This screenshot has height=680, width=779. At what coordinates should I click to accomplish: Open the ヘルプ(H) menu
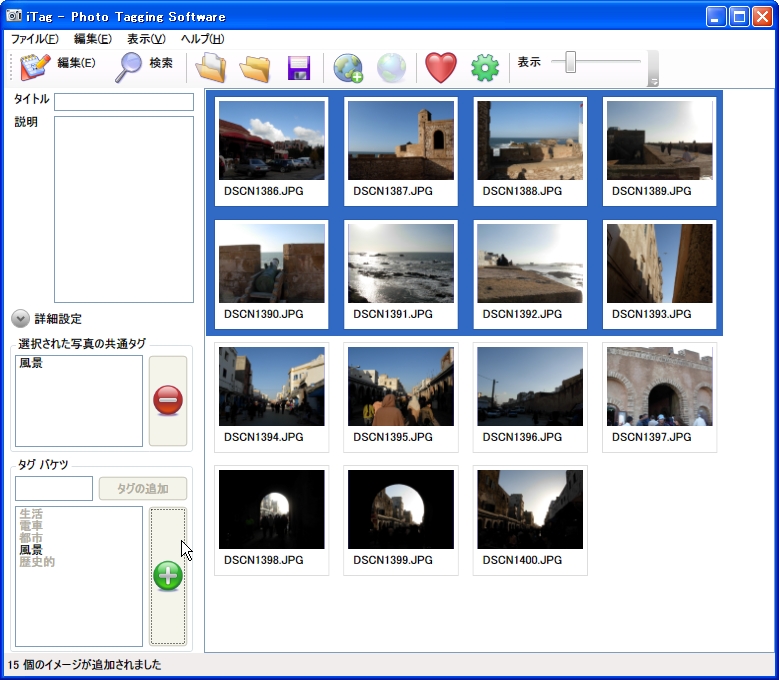(202, 39)
